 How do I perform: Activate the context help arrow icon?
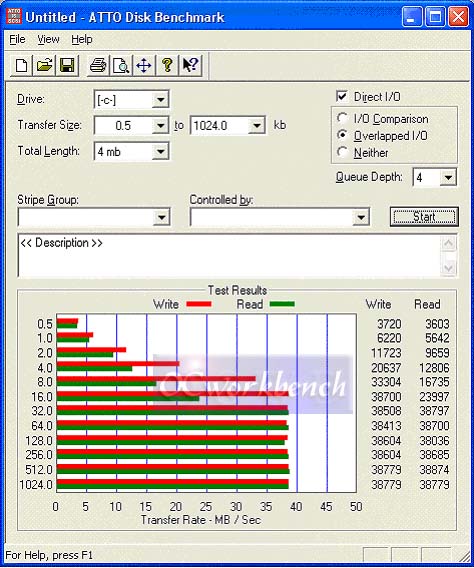pos(190,66)
